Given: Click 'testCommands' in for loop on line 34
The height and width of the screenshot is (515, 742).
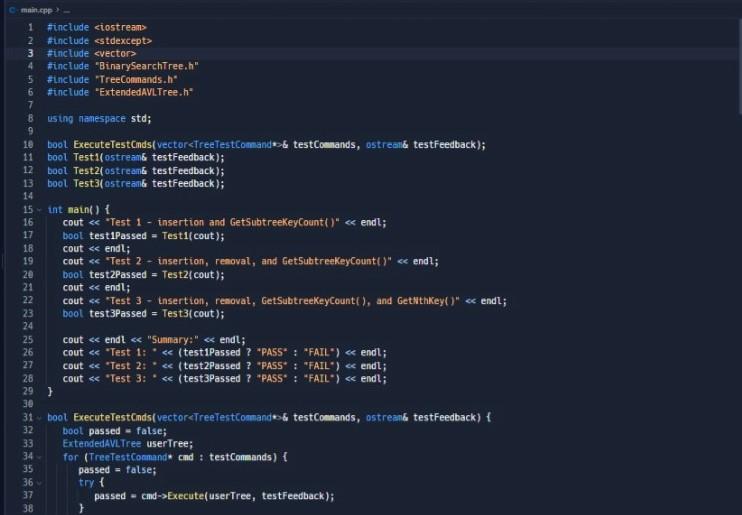Looking at the screenshot, I should pyautogui.click(x=241, y=457).
